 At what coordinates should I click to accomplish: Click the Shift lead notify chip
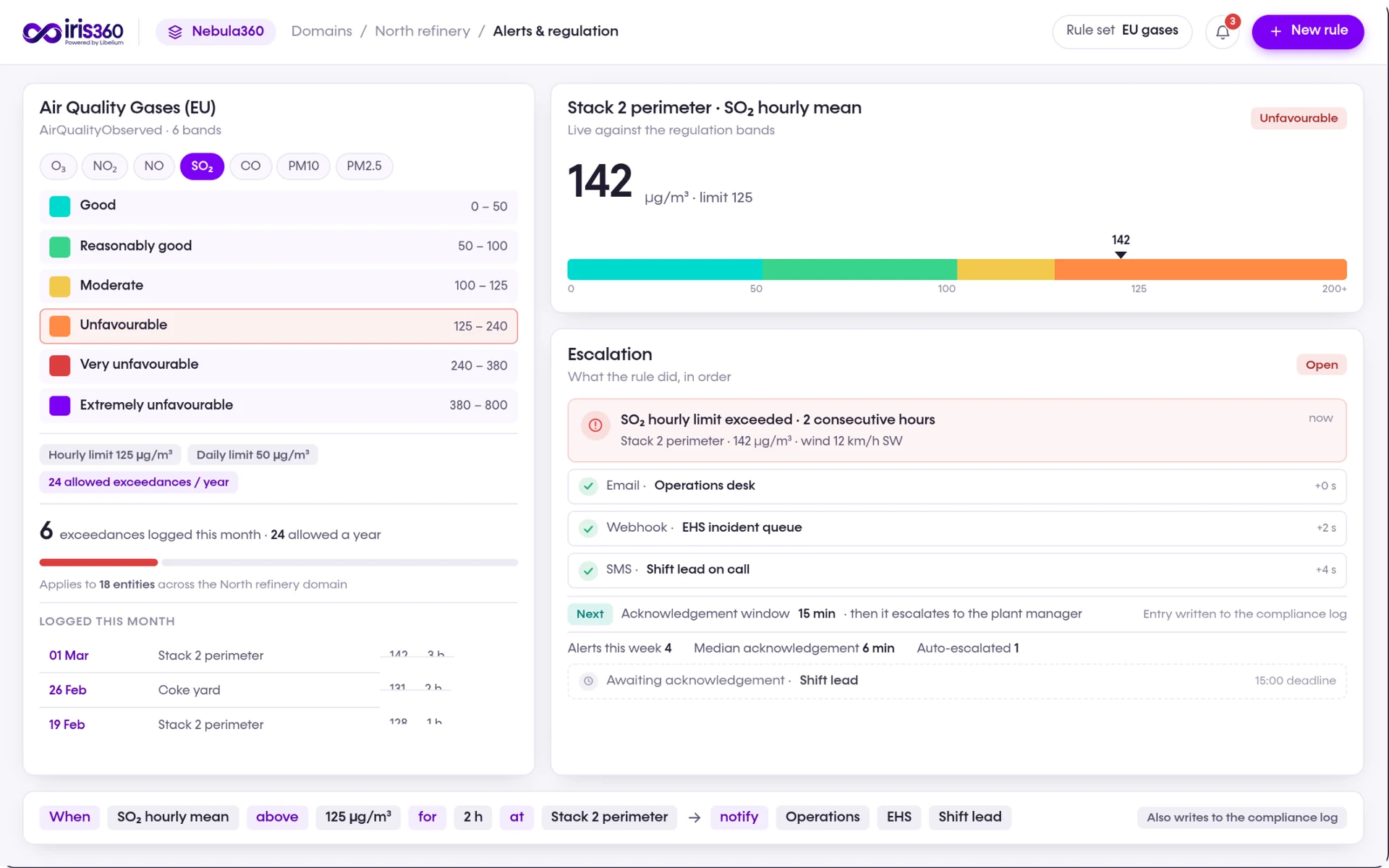(969, 817)
